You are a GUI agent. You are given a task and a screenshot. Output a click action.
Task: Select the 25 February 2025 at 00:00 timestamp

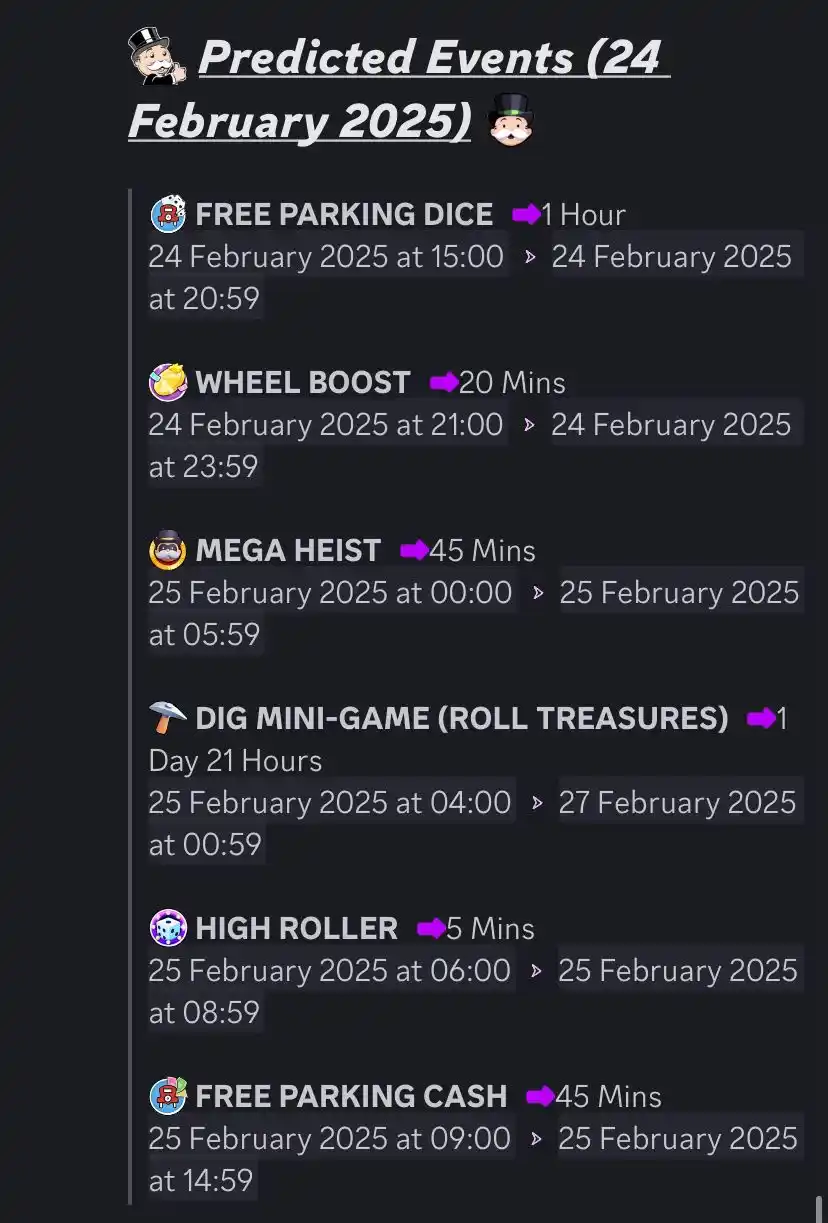(331, 592)
